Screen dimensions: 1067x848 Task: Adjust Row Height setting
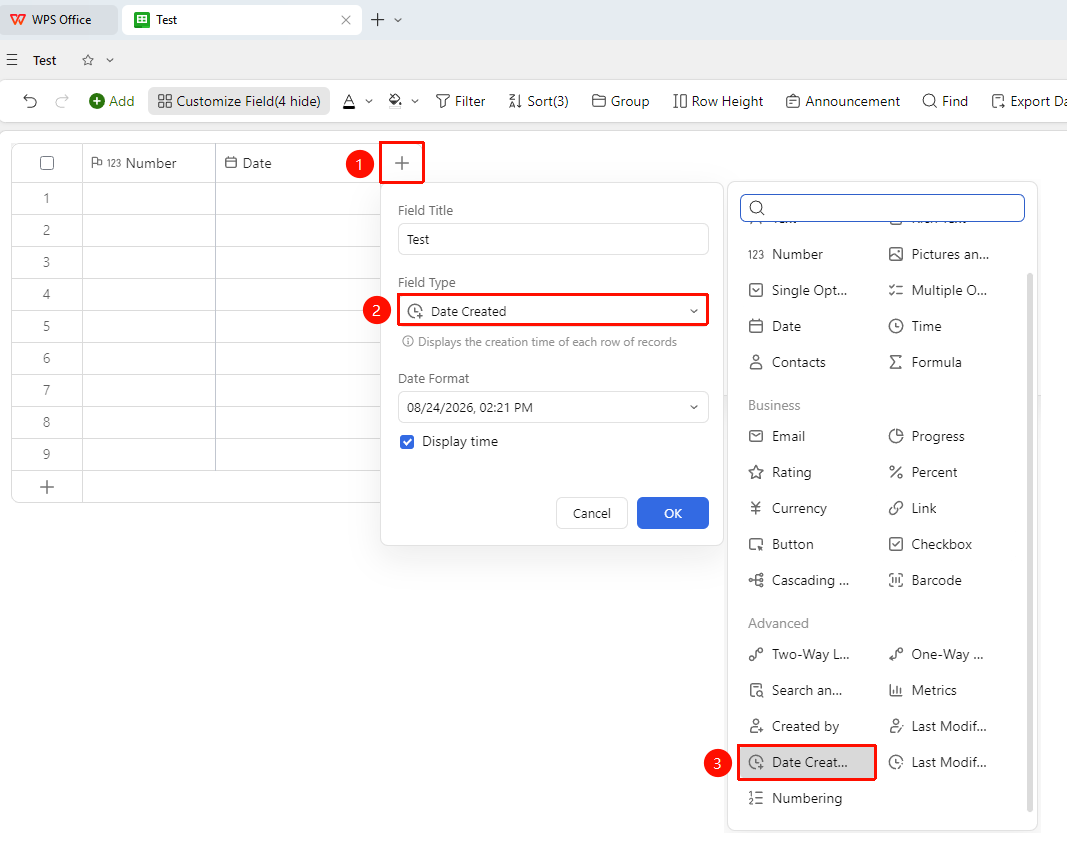[x=718, y=101]
